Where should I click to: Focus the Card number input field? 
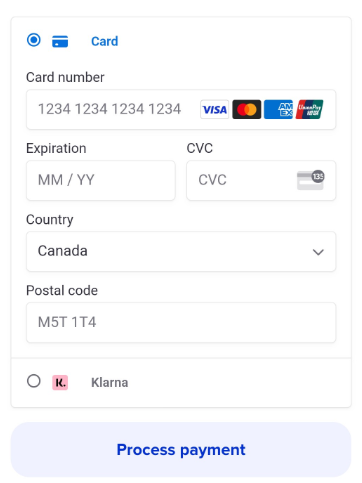click(181, 109)
